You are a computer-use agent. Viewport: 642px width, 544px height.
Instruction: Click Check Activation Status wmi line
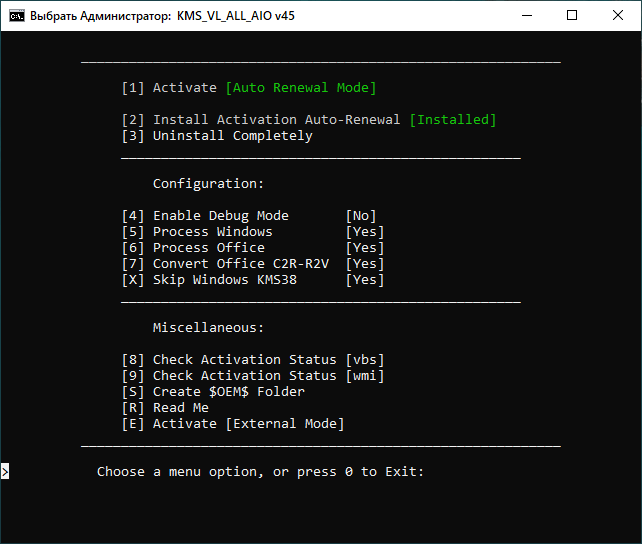(252, 376)
